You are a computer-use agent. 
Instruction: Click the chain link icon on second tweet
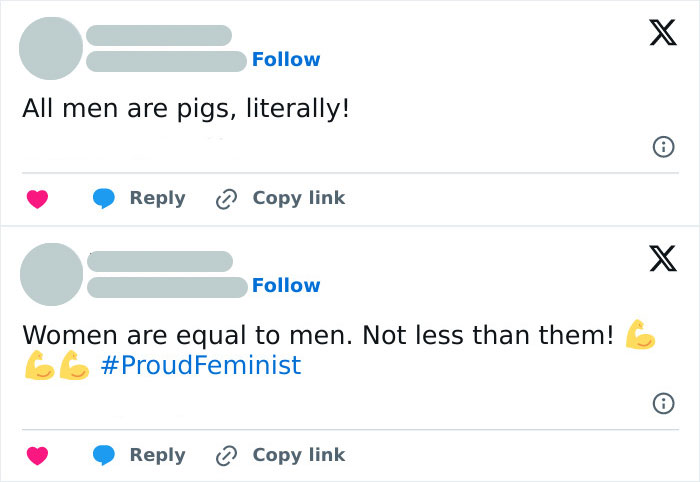pos(226,456)
